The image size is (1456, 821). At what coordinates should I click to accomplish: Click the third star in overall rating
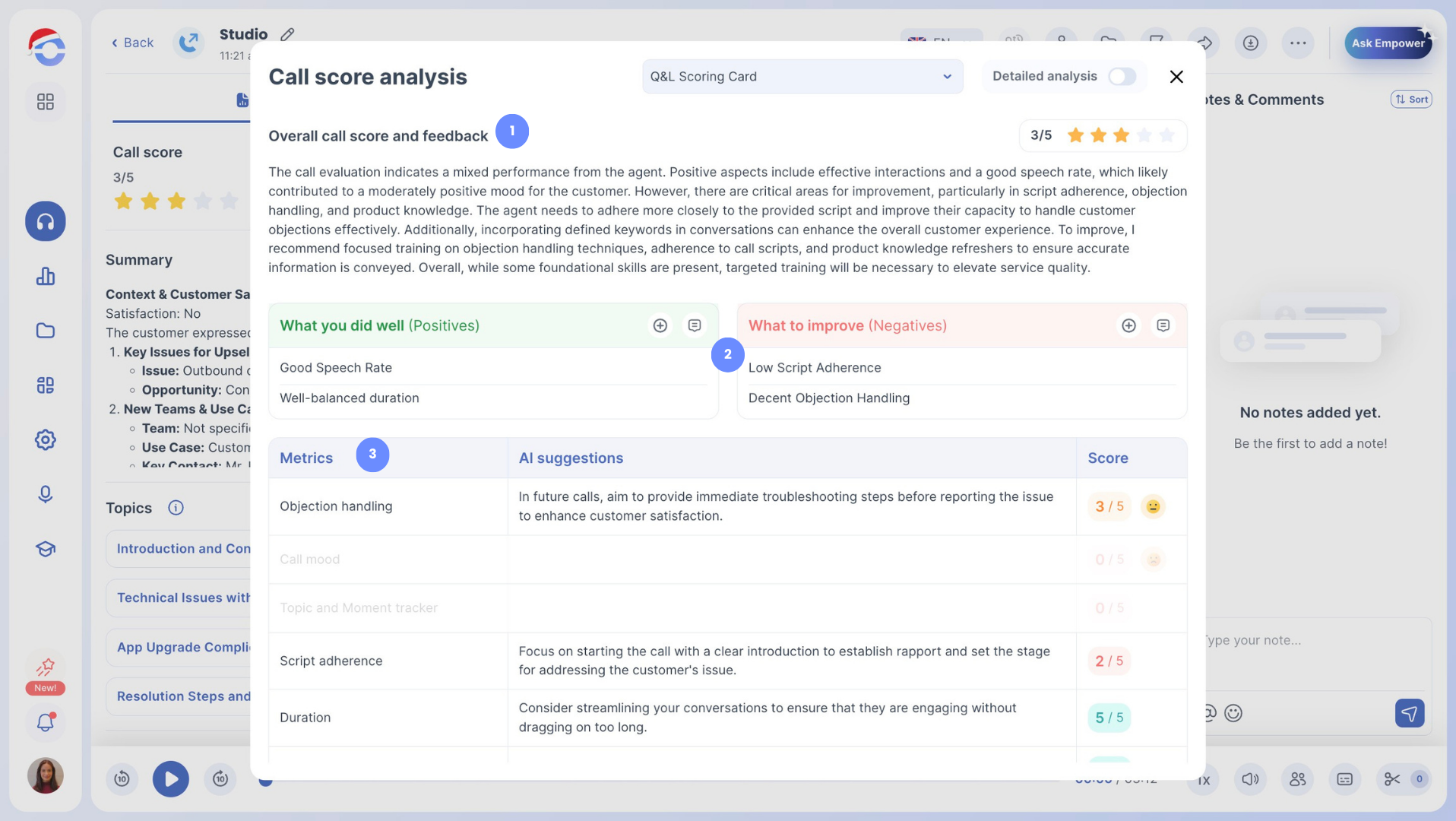(x=1121, y=135)
